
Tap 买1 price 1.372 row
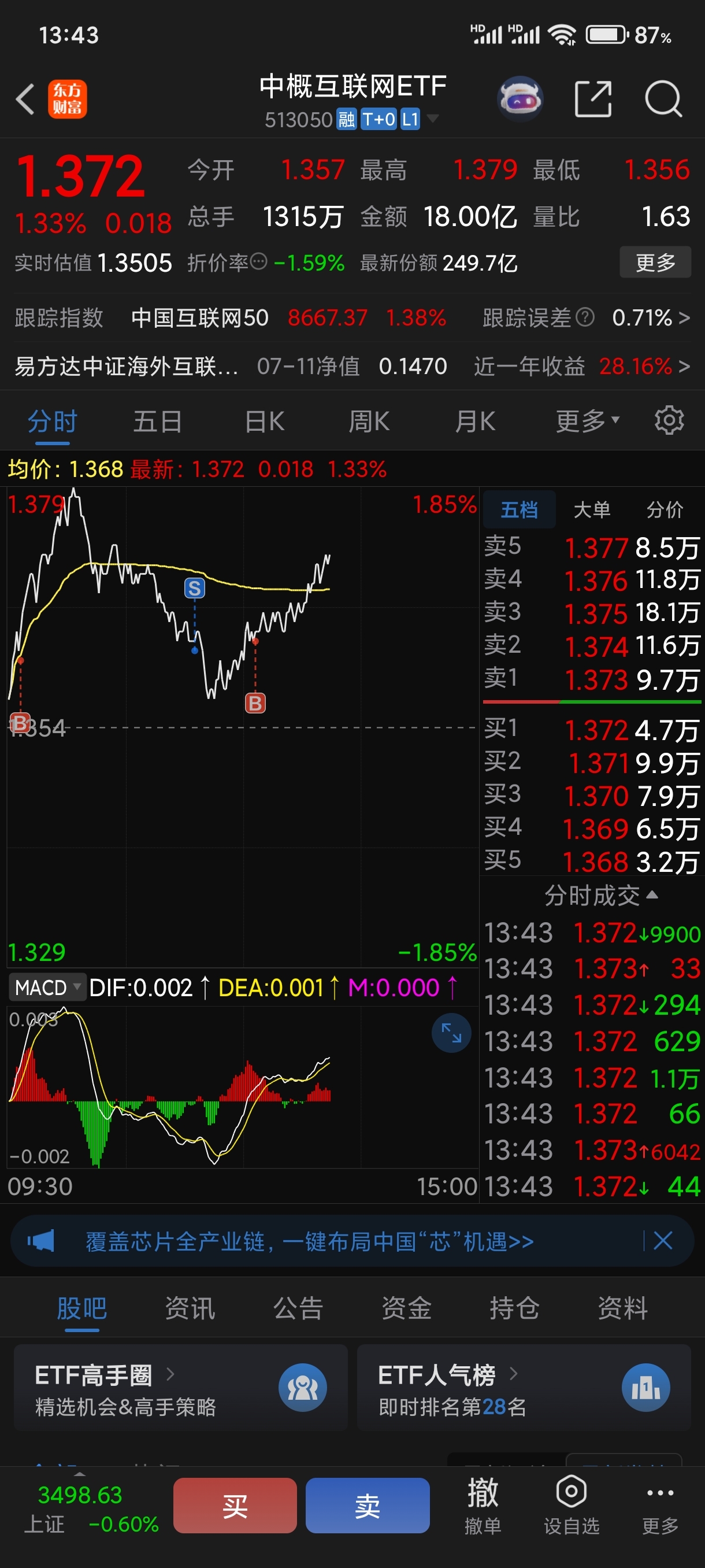[x=592, y=729]
